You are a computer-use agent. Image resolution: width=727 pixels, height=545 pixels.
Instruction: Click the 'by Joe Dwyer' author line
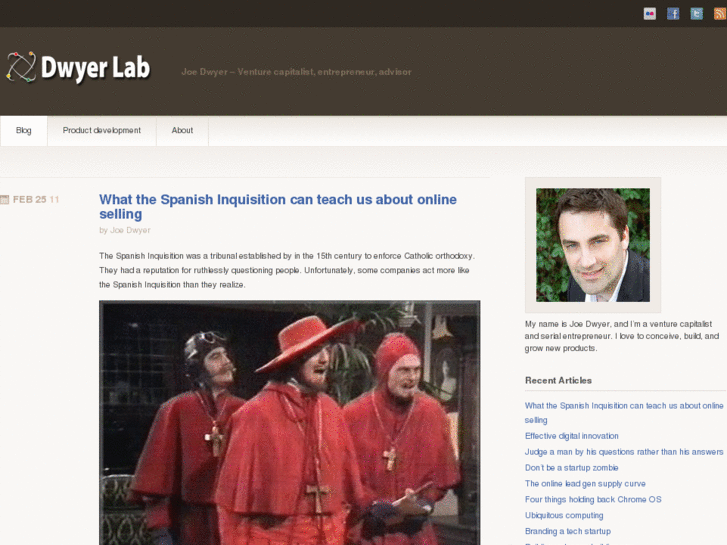(x=125, y=230)
